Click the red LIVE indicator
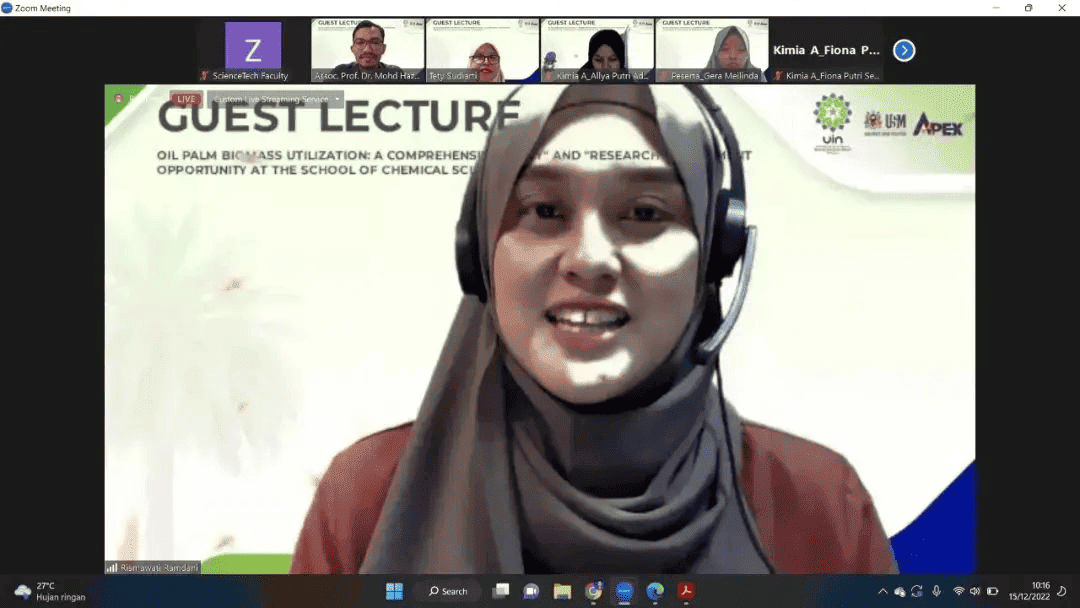 [x=186, y=99]
